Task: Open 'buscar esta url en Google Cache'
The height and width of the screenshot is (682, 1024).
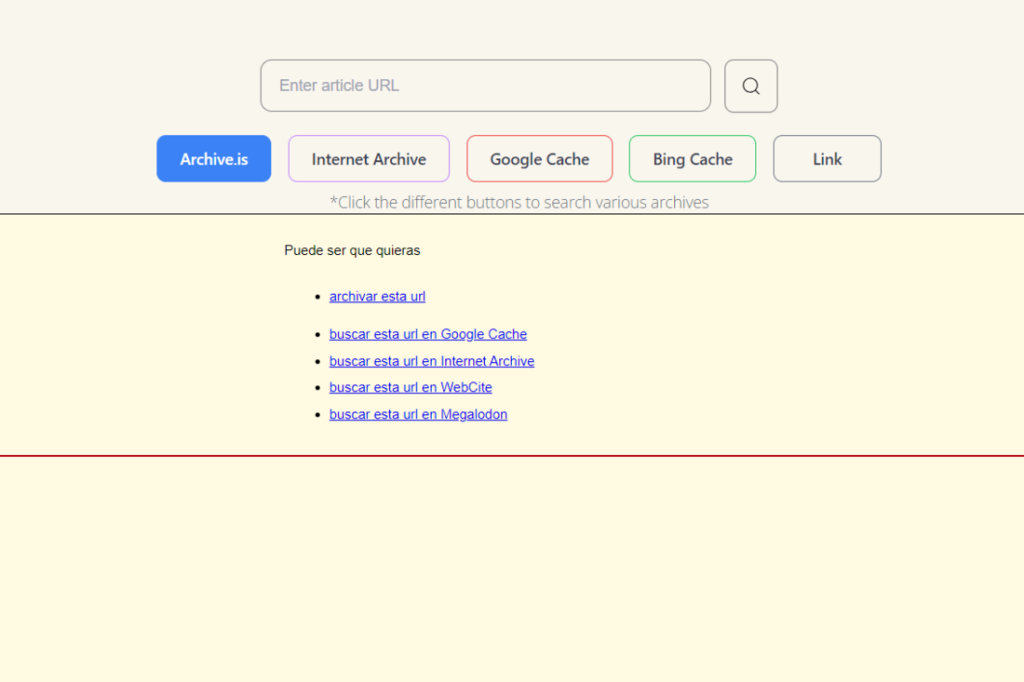Action: (x=428, y=334)
